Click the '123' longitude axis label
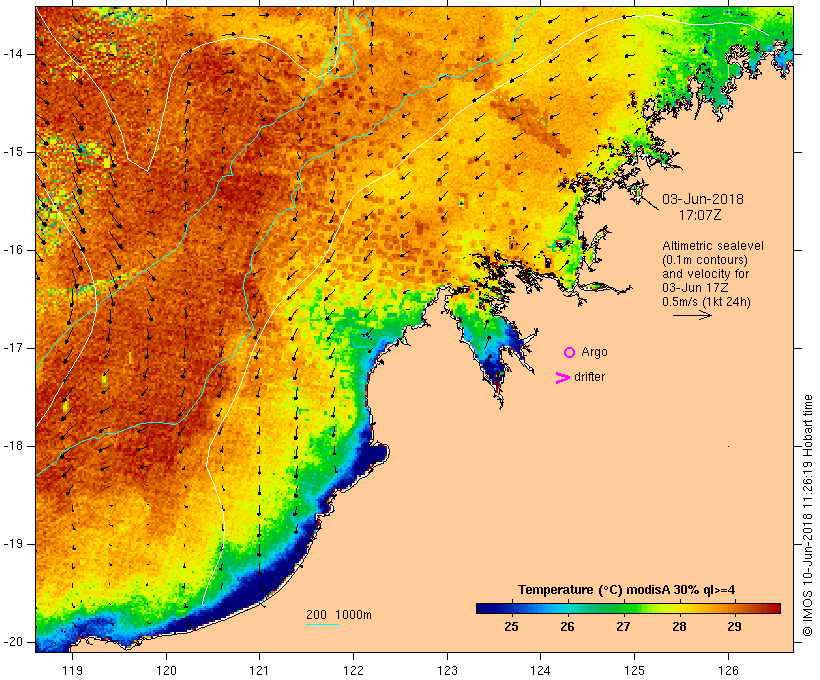The height and width of the screenshot is (680, 820). pyautogui.click(x=447, y=671)
